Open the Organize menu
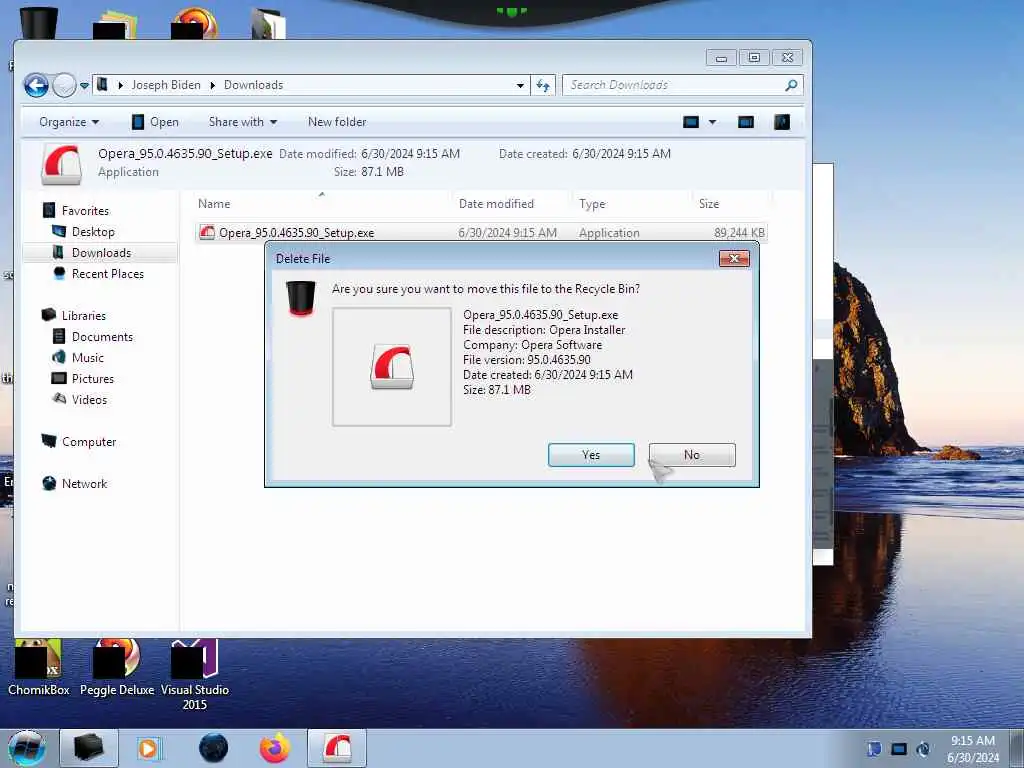Screen dimensions: 1024x768 (69, 122)
